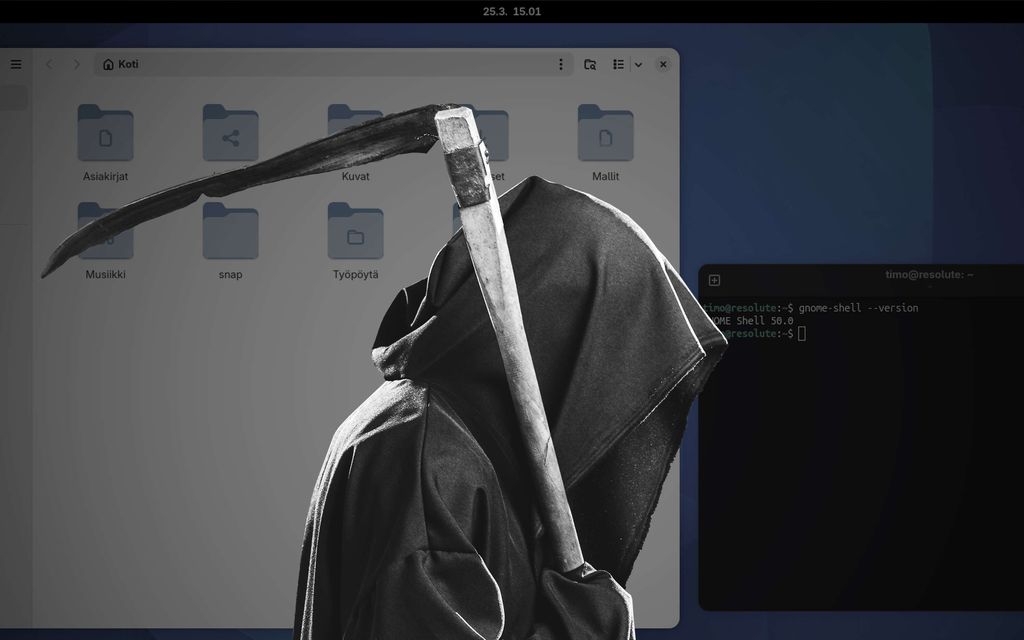This screenshot has width=1024, height=640.
Task: Click the home icon in the path bar
Action: pos(108,64)
